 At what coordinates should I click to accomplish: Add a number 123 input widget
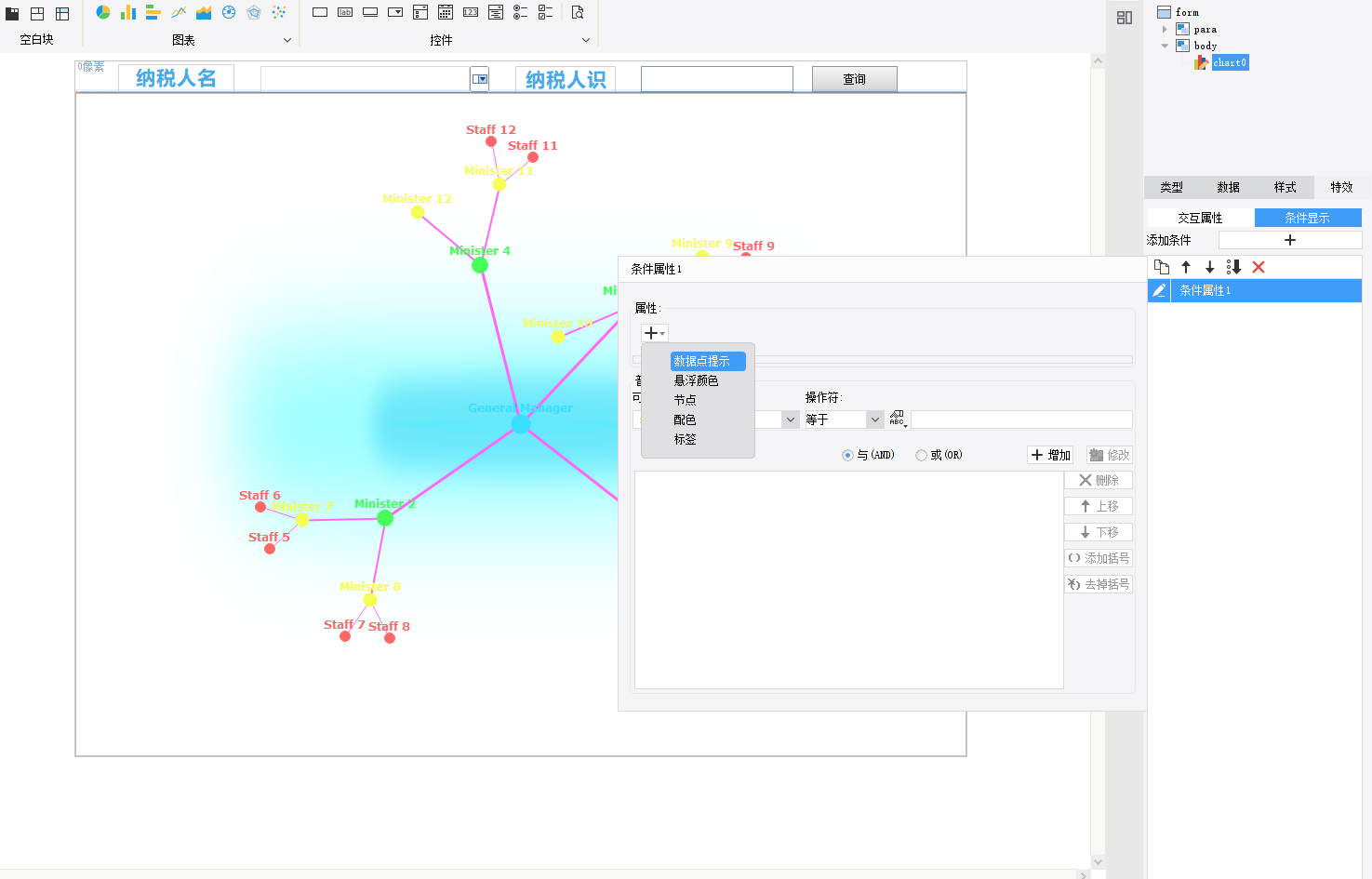(x=471, y=12)
